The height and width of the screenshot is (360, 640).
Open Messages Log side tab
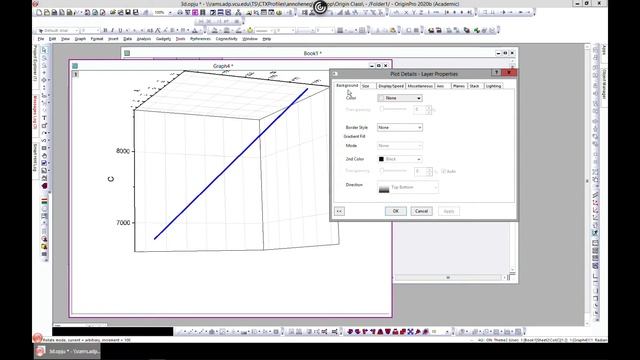coord(35,113)
